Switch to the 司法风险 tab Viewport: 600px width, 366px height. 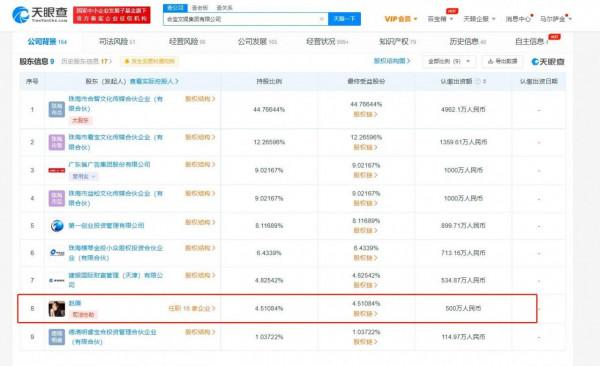pos(117,42)
